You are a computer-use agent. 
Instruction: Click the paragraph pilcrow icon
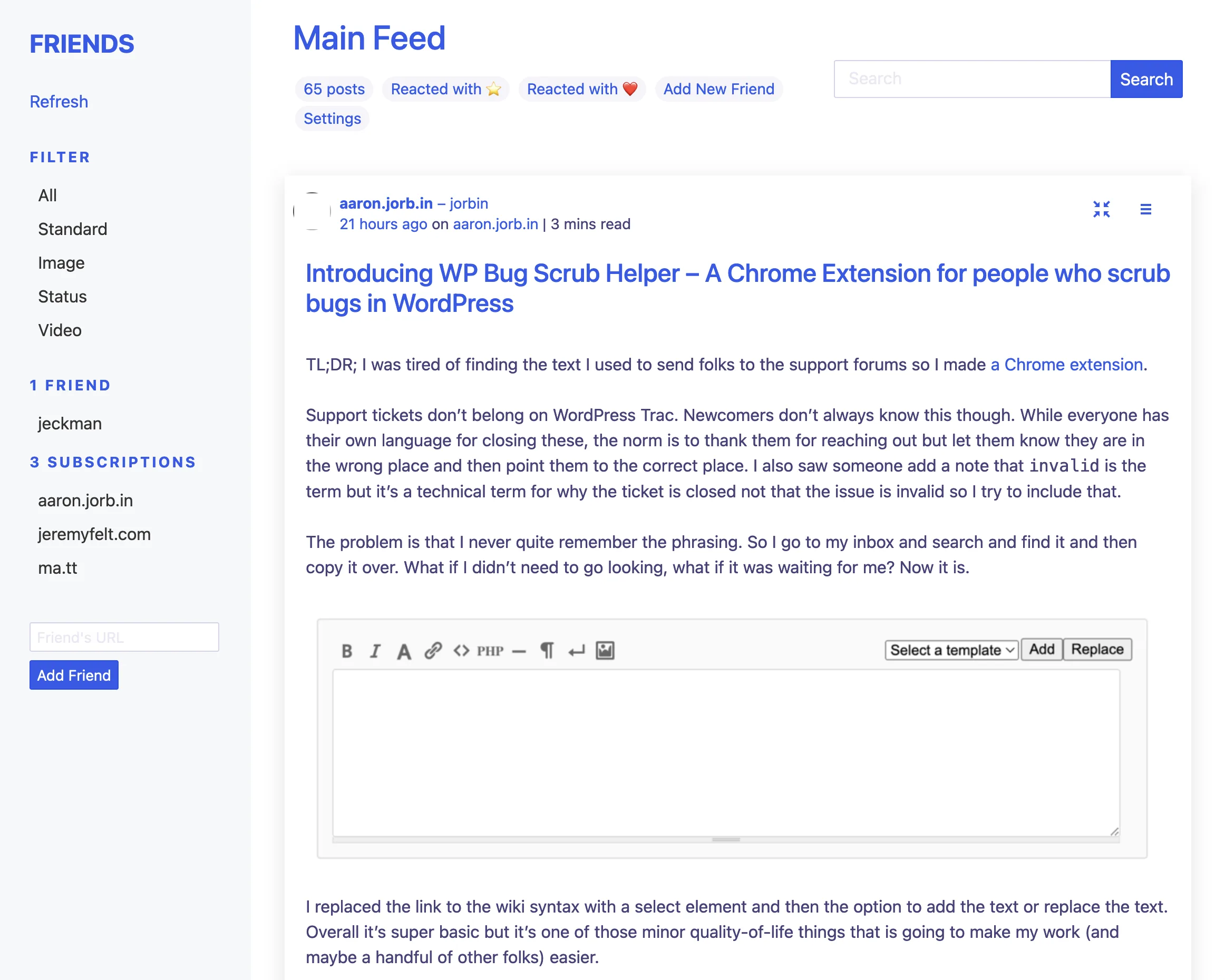point(547,651)
